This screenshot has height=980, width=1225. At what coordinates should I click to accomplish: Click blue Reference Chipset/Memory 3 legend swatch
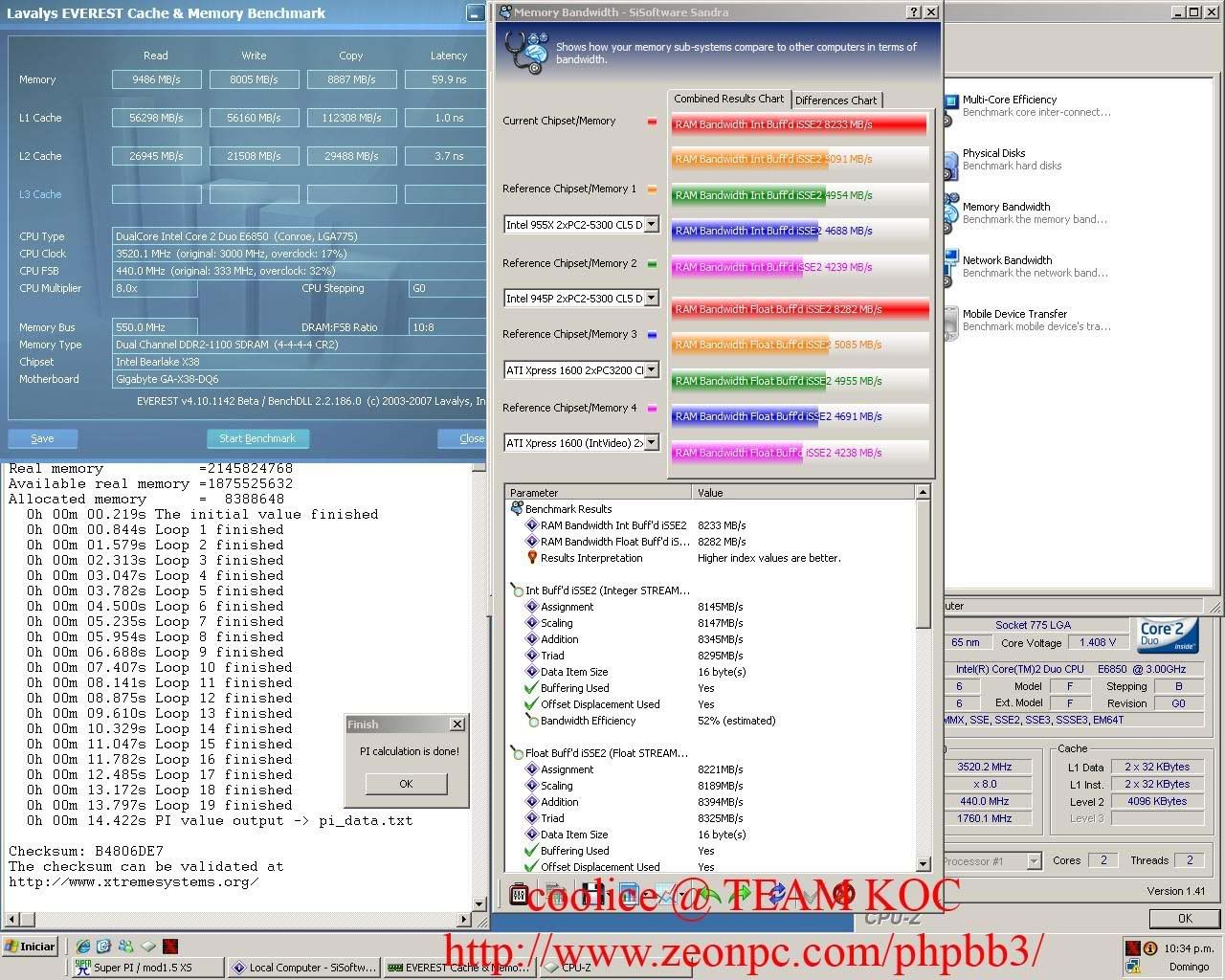click(x=652, y=335)
